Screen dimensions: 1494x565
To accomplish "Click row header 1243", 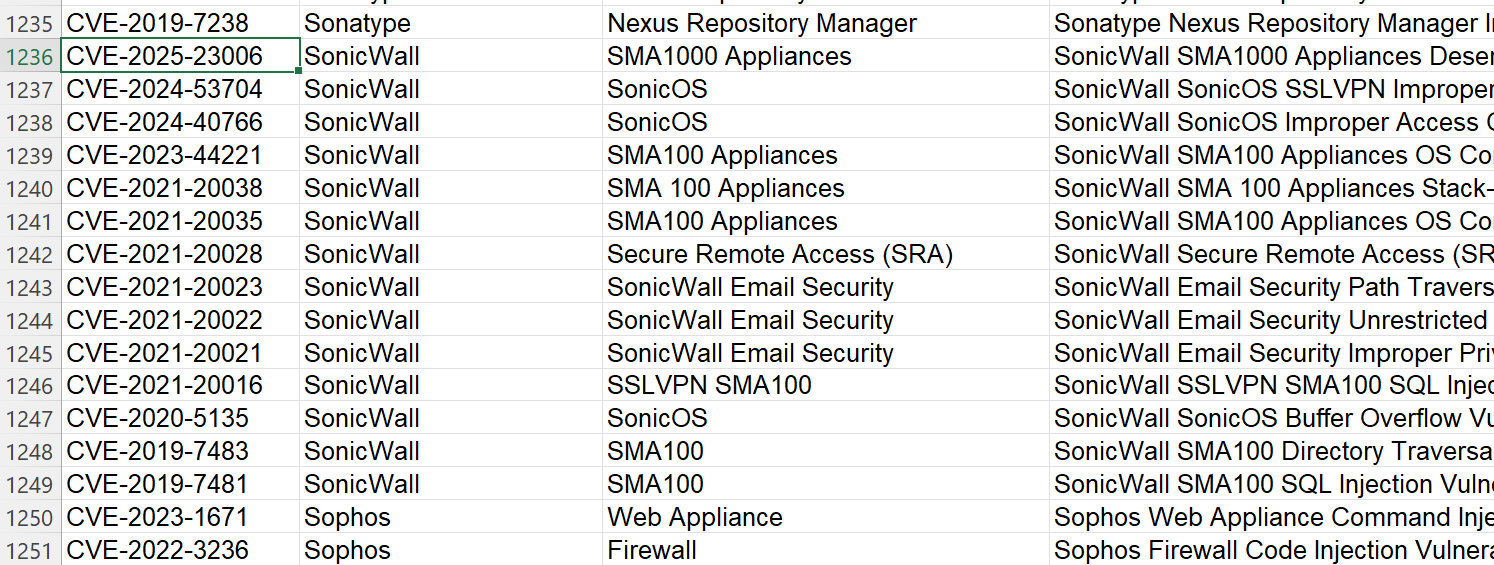I will (29, 287).
